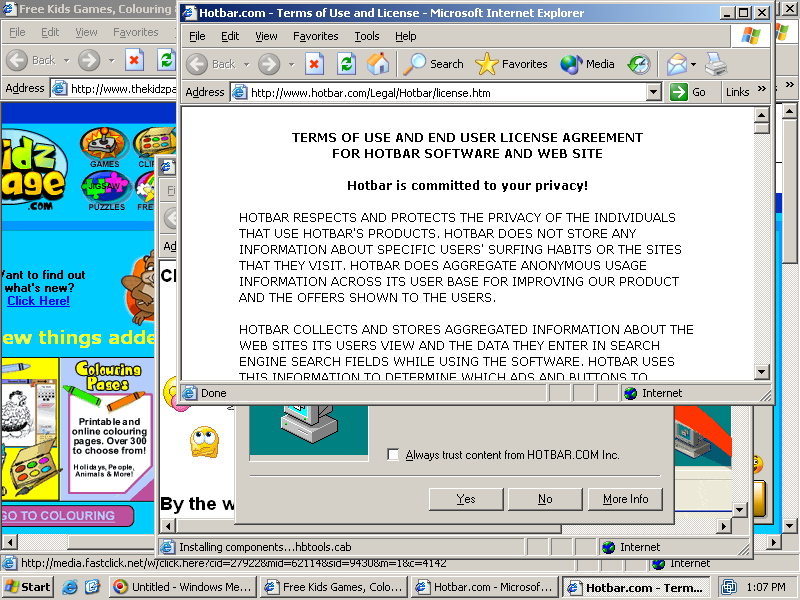Screen dimensions: 800x600
Task: Go to Home page in license window
Action: (378, 64)
